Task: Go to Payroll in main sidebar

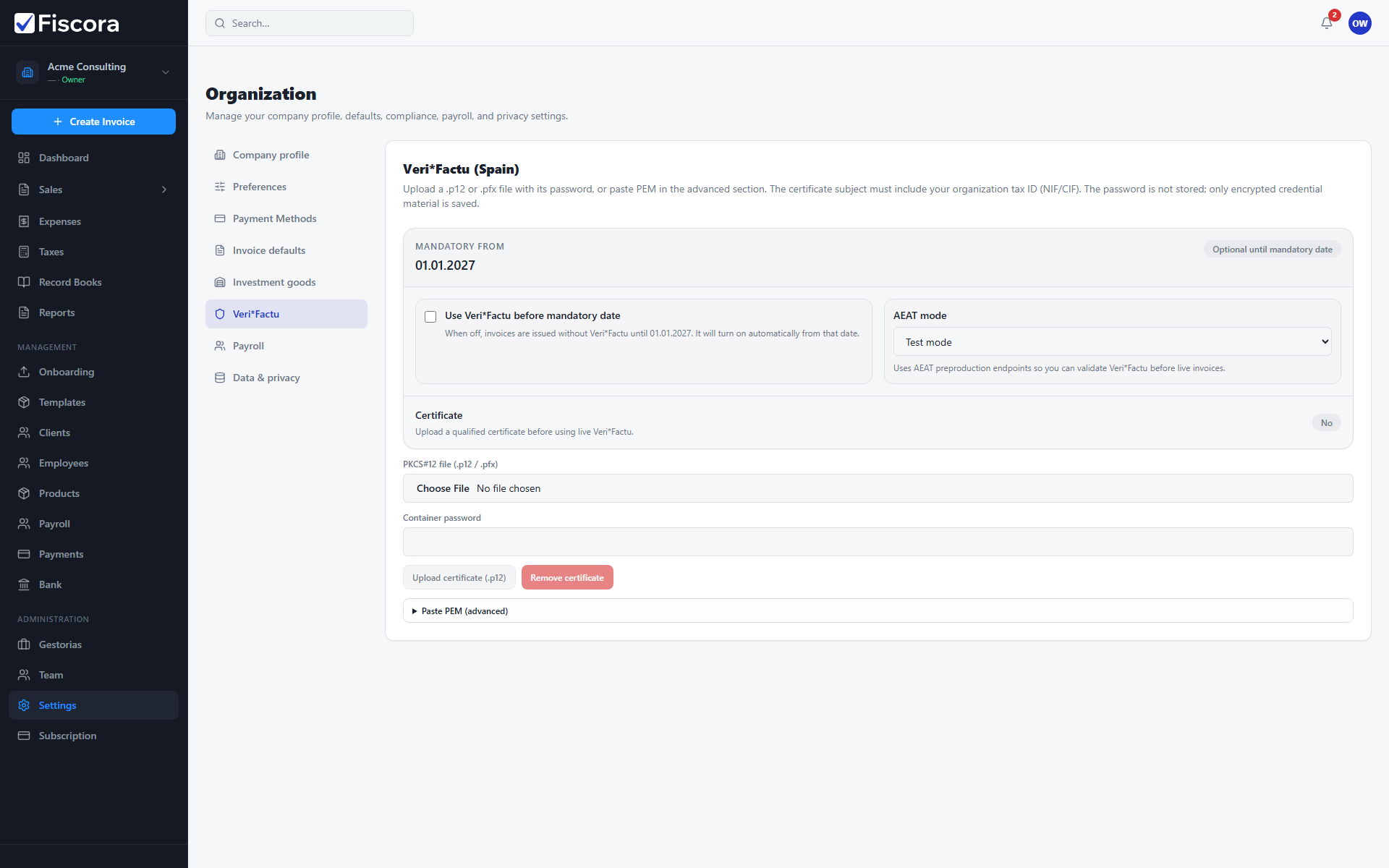Action: tap(93, 524)
